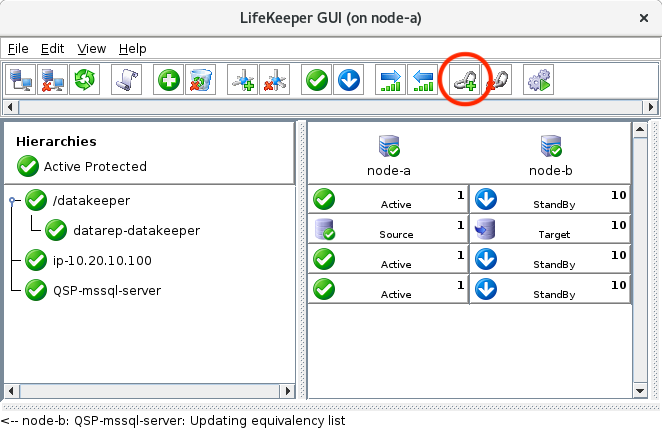Click the Out of Service blue arrow toolbar icon

click(x=349, y=79)
